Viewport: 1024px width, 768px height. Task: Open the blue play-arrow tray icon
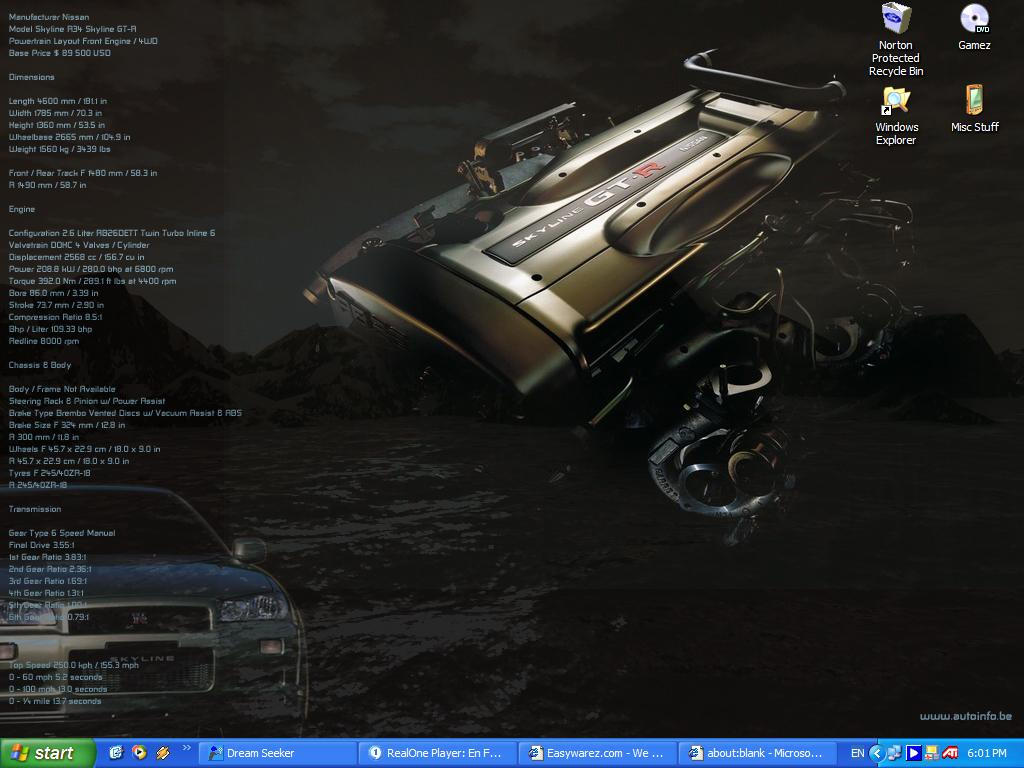(913, 753)
